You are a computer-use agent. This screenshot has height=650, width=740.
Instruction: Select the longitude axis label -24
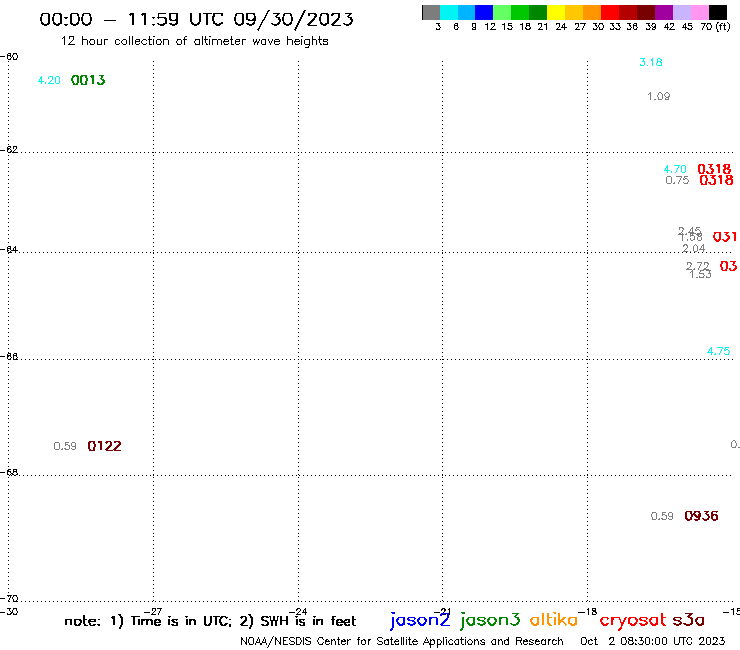tap(298, 612)
